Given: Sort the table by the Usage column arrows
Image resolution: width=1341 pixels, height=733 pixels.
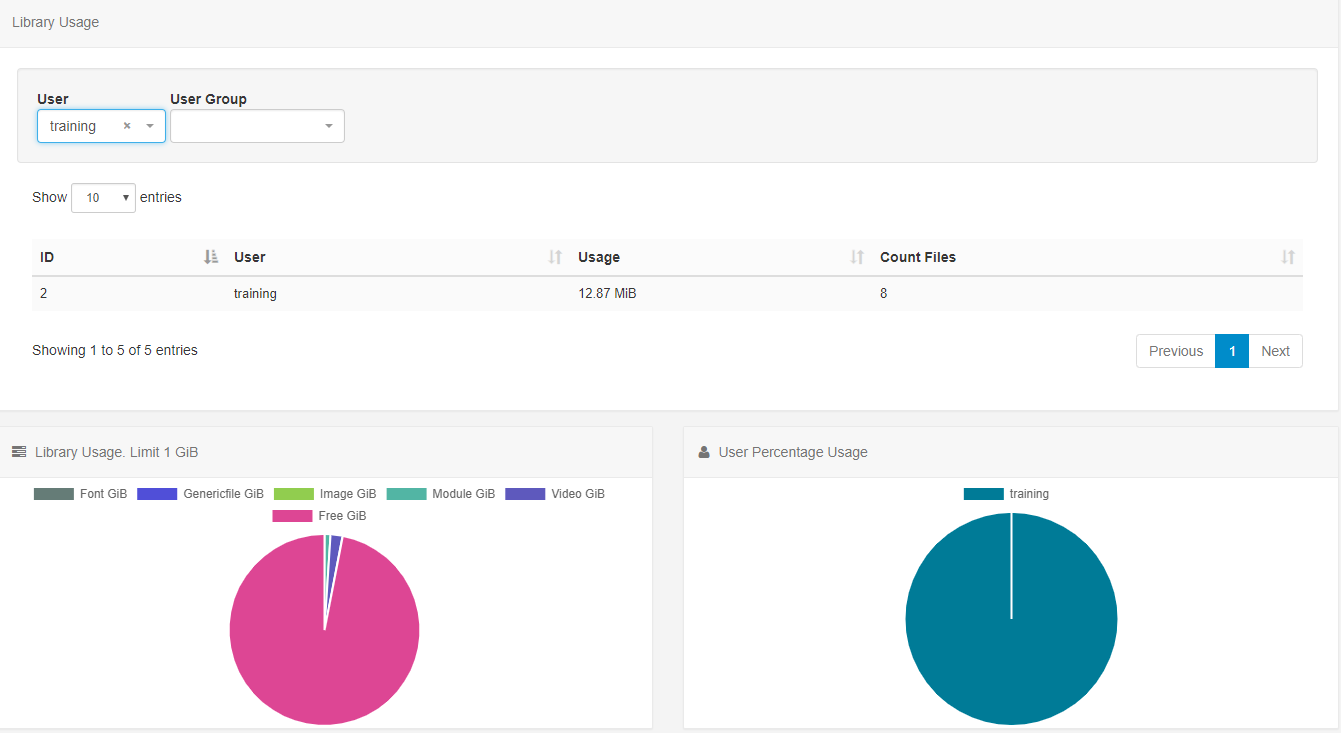Looking at the screenshot, I should pos(857,257).
